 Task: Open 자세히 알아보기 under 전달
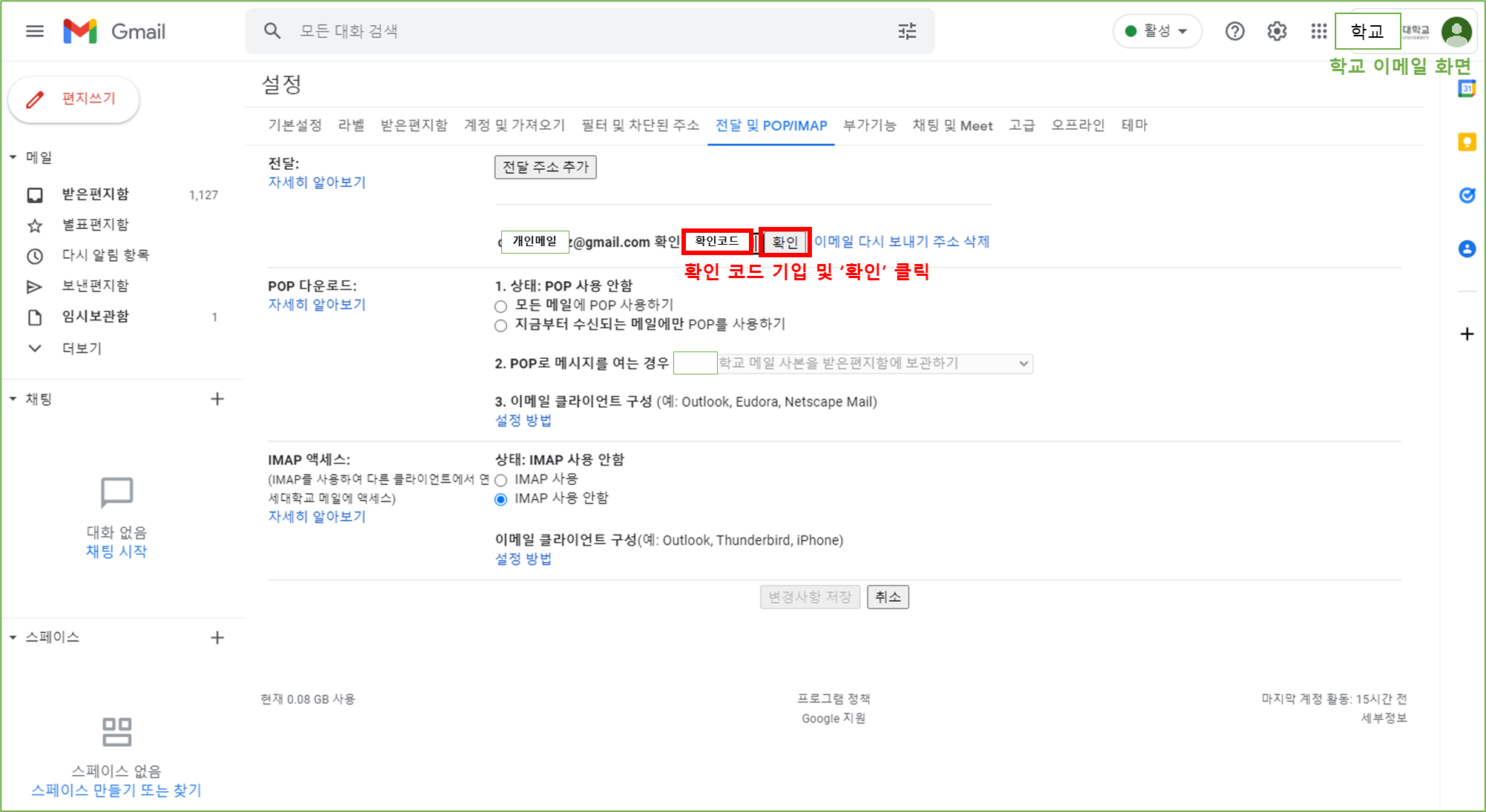pyautogui.click(x=317, y=182)
